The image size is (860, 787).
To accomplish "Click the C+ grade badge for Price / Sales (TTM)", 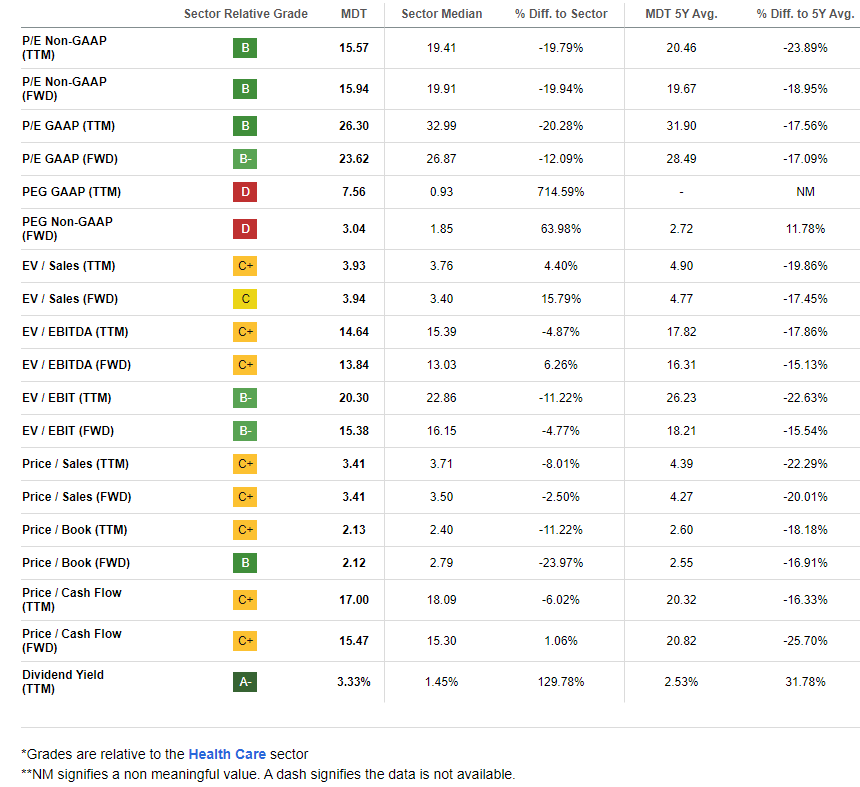I will coord(245,464).
